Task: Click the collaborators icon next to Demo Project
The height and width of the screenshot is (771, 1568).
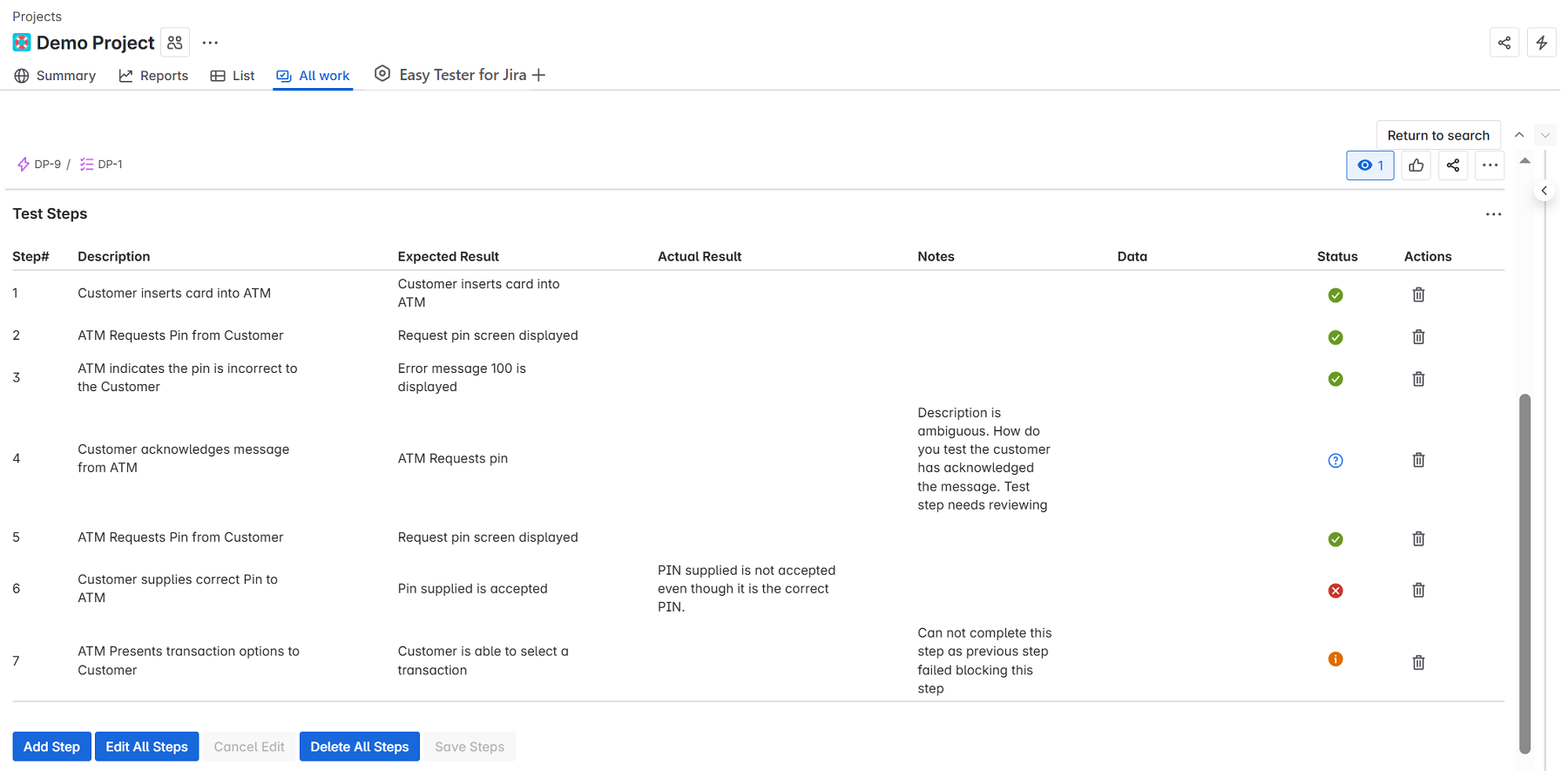Action: [x=174, y=42]
